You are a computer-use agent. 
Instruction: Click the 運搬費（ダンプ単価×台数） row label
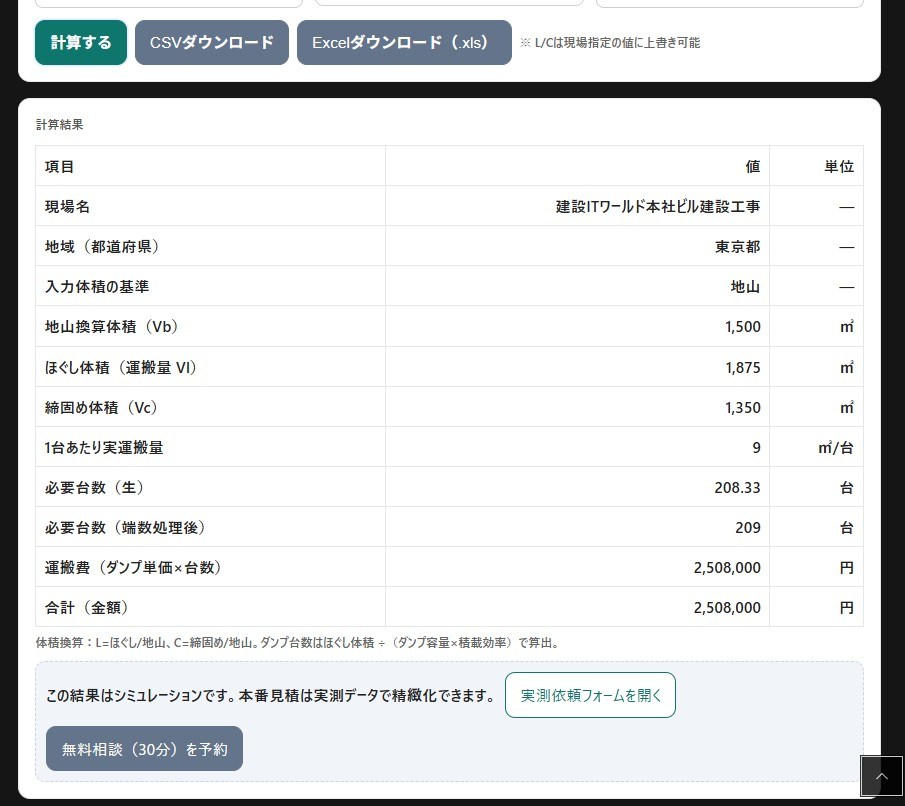pos(133,567)
